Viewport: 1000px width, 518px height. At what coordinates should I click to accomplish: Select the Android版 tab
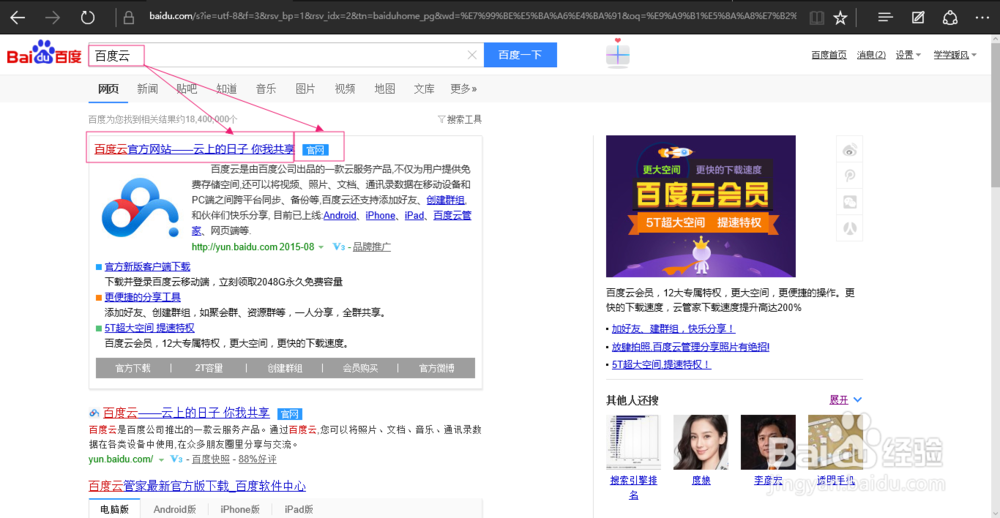(175, 509)
